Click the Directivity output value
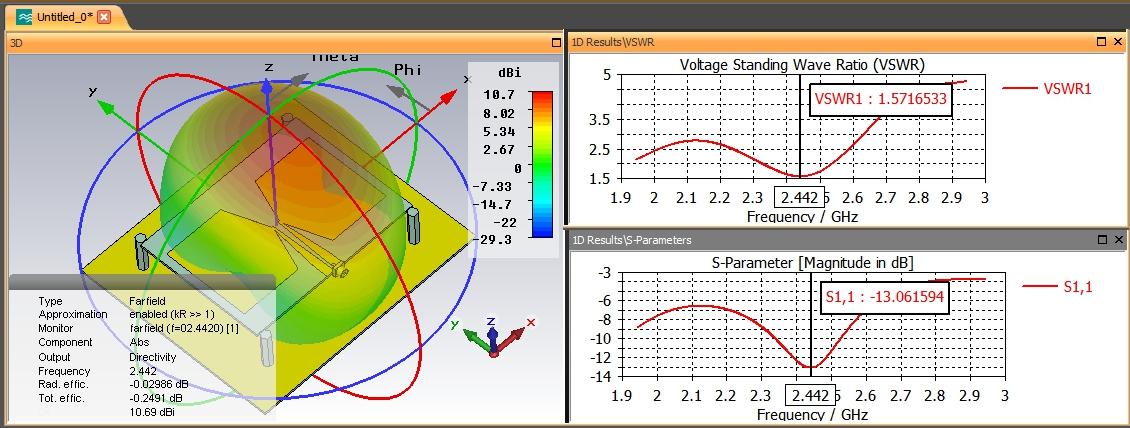The height and width of the screenshot is (428, 1130). (152, 357)
